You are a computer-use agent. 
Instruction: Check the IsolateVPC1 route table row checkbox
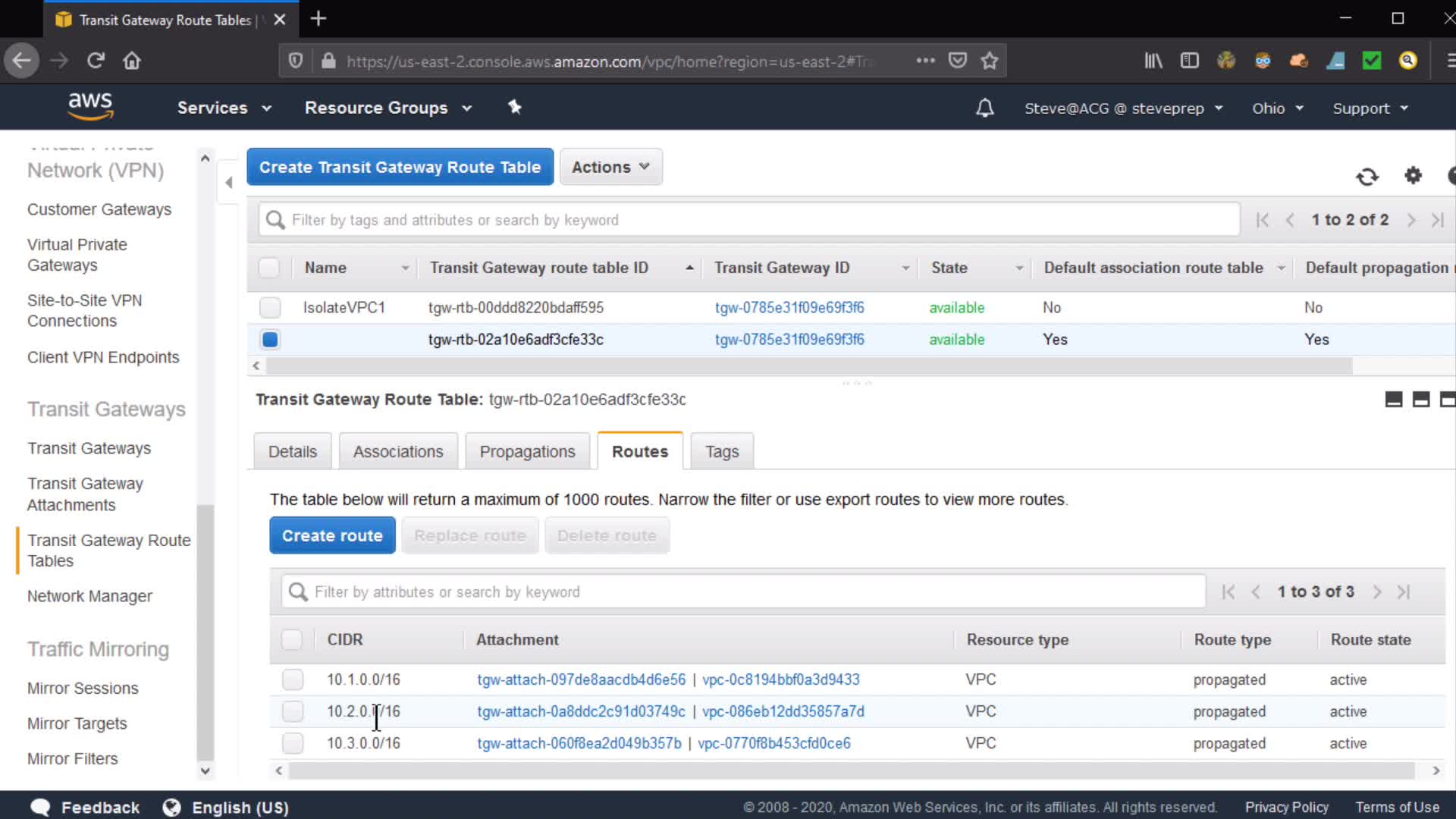point(269,307)
